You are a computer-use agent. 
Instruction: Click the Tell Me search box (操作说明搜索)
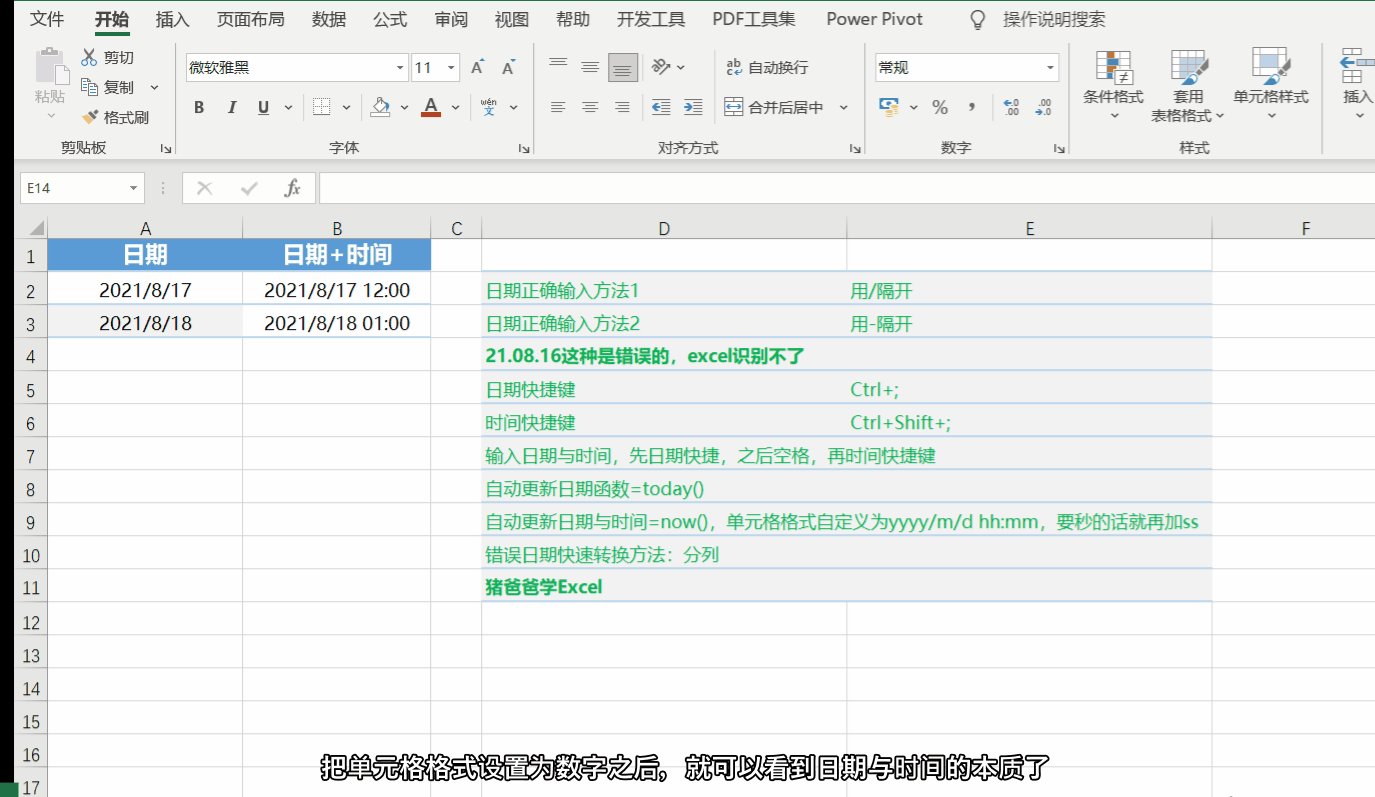[x=1055, y=19]
